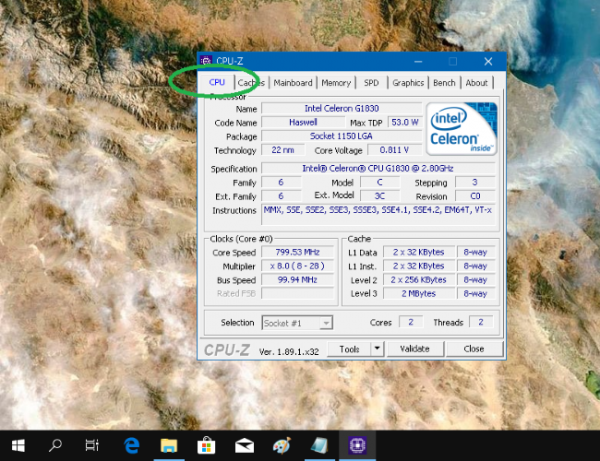Open the notepad-style app icon on the taskbar
This screenshot has height=461, width=600.
coord(319,445)
